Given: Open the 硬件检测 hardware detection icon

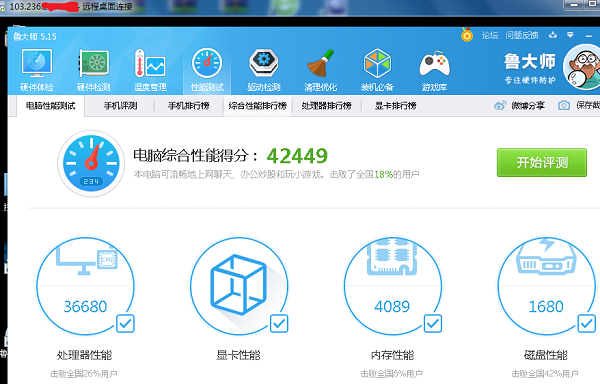Looking at the screenshot, I should click(94, 63).
